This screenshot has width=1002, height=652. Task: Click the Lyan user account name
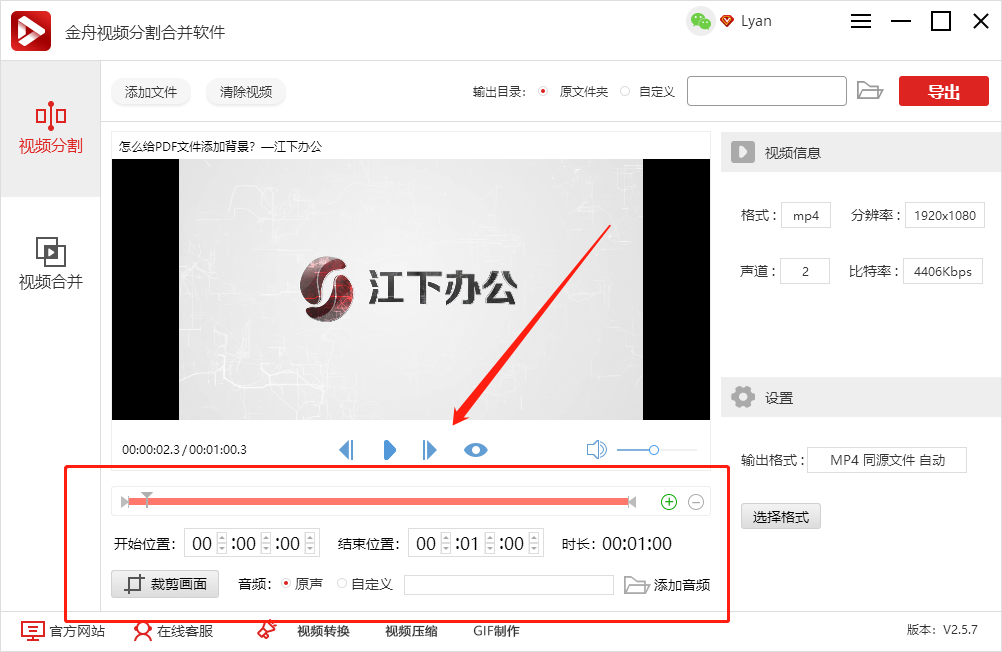point(756,21)
